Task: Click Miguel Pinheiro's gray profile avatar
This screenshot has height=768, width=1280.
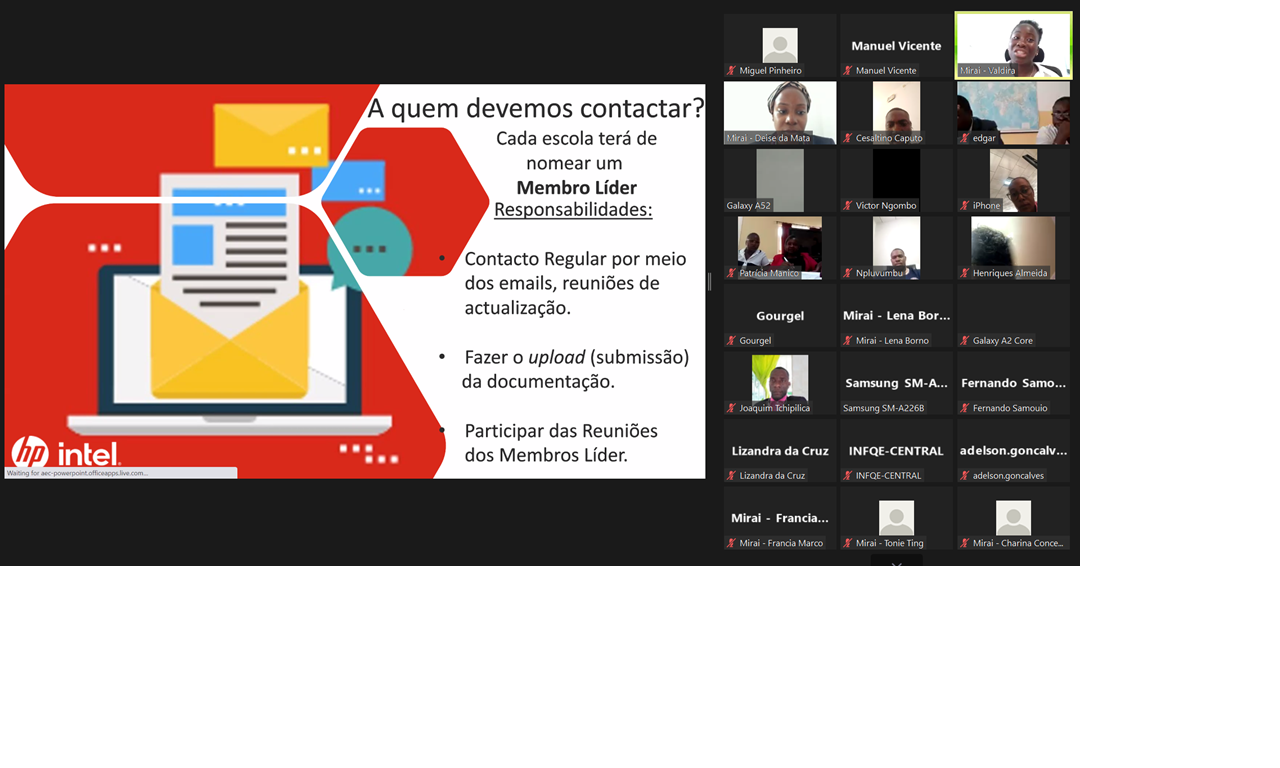Action: [780, 45]
